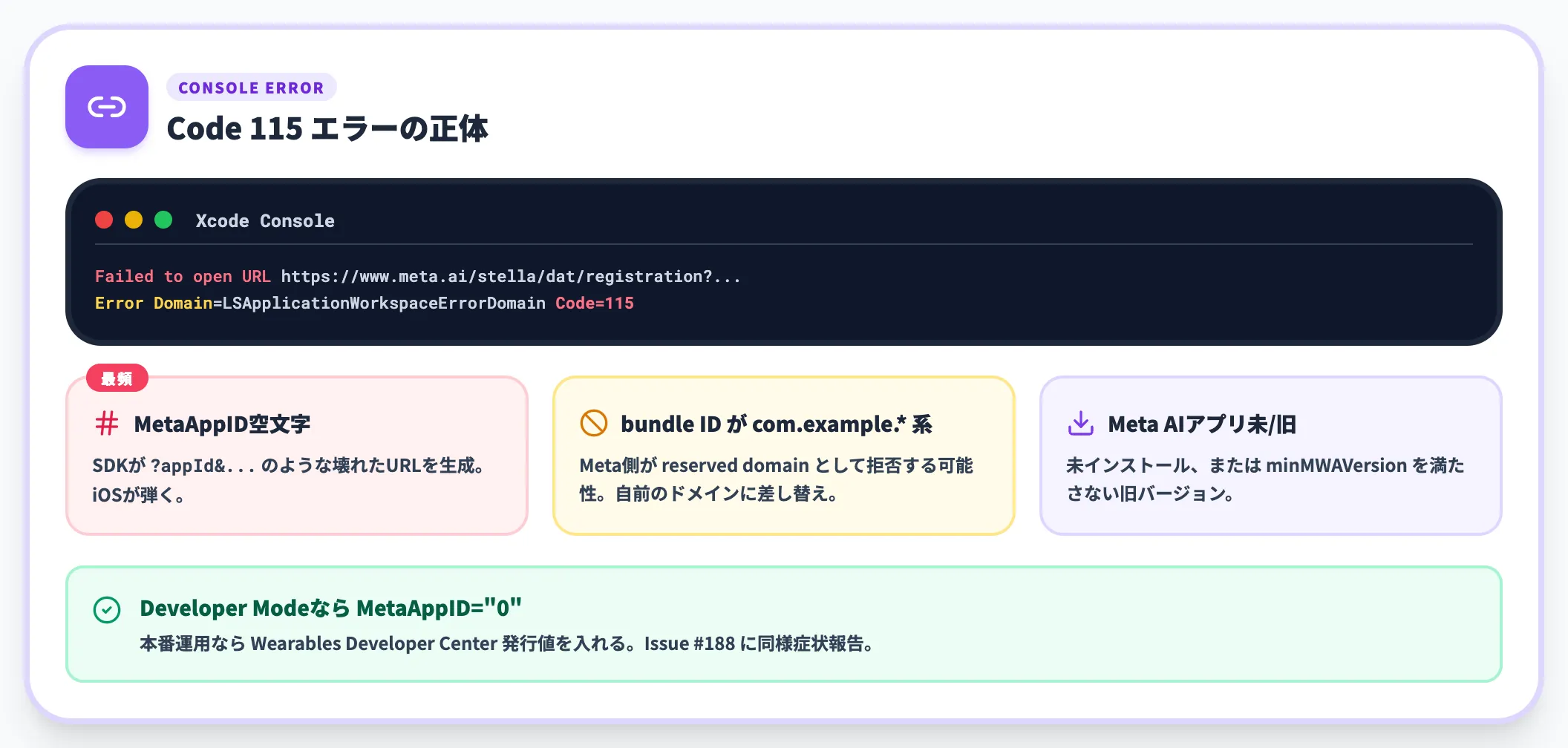Click the bundle ID が com.example.* 系 title

777,424
